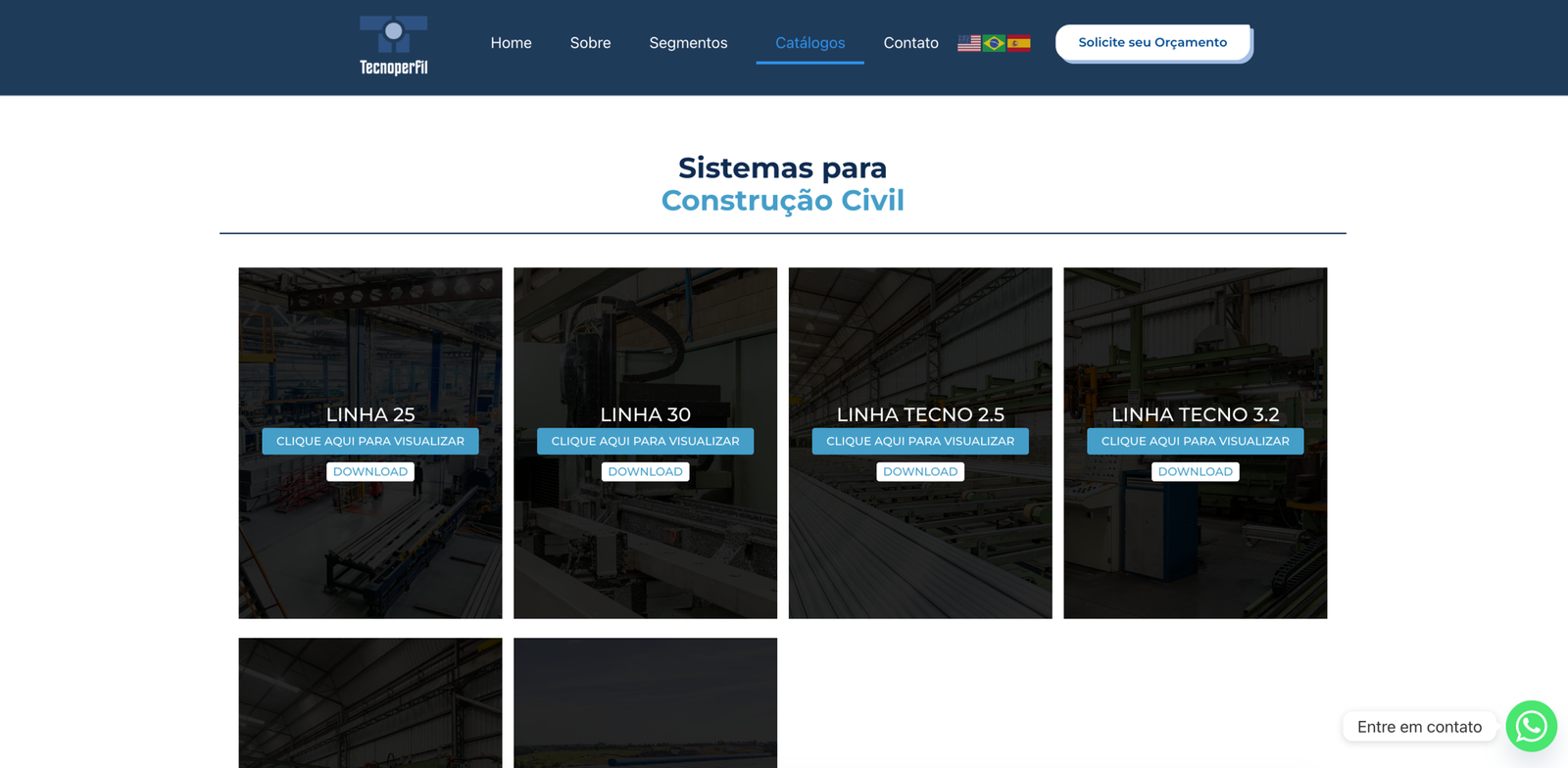
Task: Choose the Spanish flag language option
Action: (x=1019, y=43)
